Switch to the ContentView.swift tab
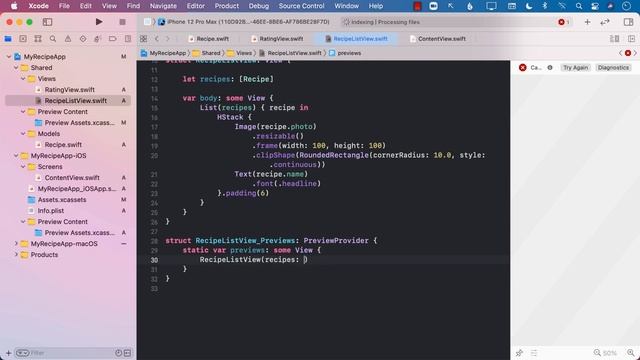The height and width of the screenshot is (360, 640). pyautogui.click(x=438, y=39)
